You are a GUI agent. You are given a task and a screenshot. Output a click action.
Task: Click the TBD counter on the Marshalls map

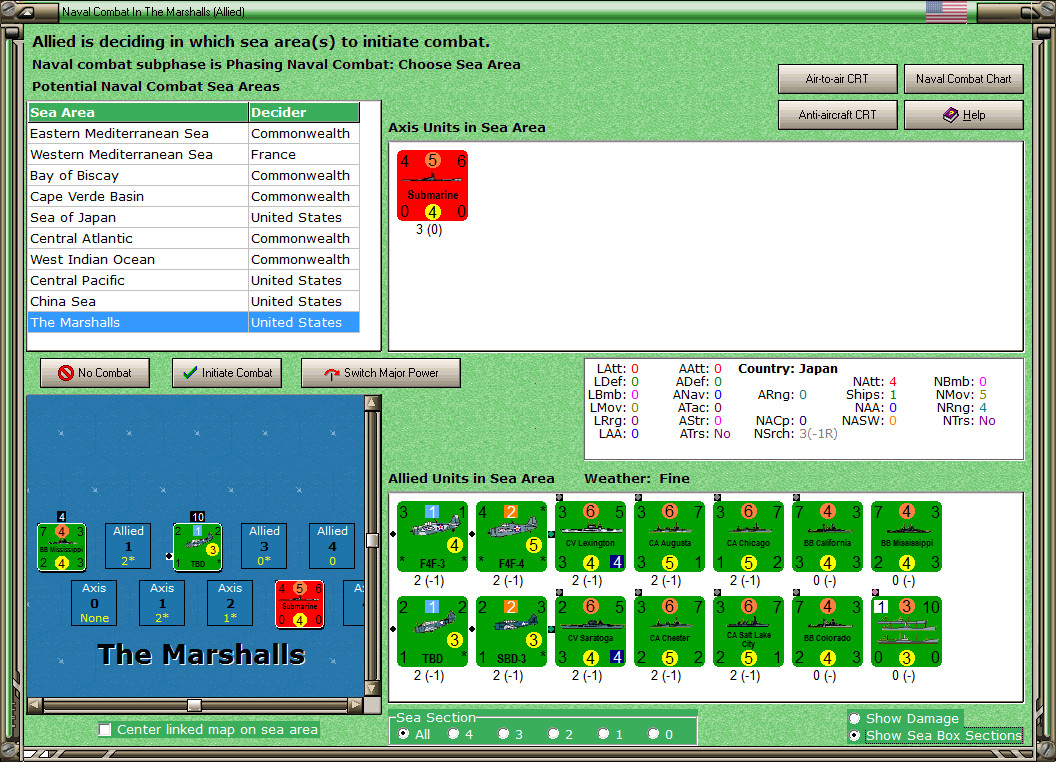[197, 547]
